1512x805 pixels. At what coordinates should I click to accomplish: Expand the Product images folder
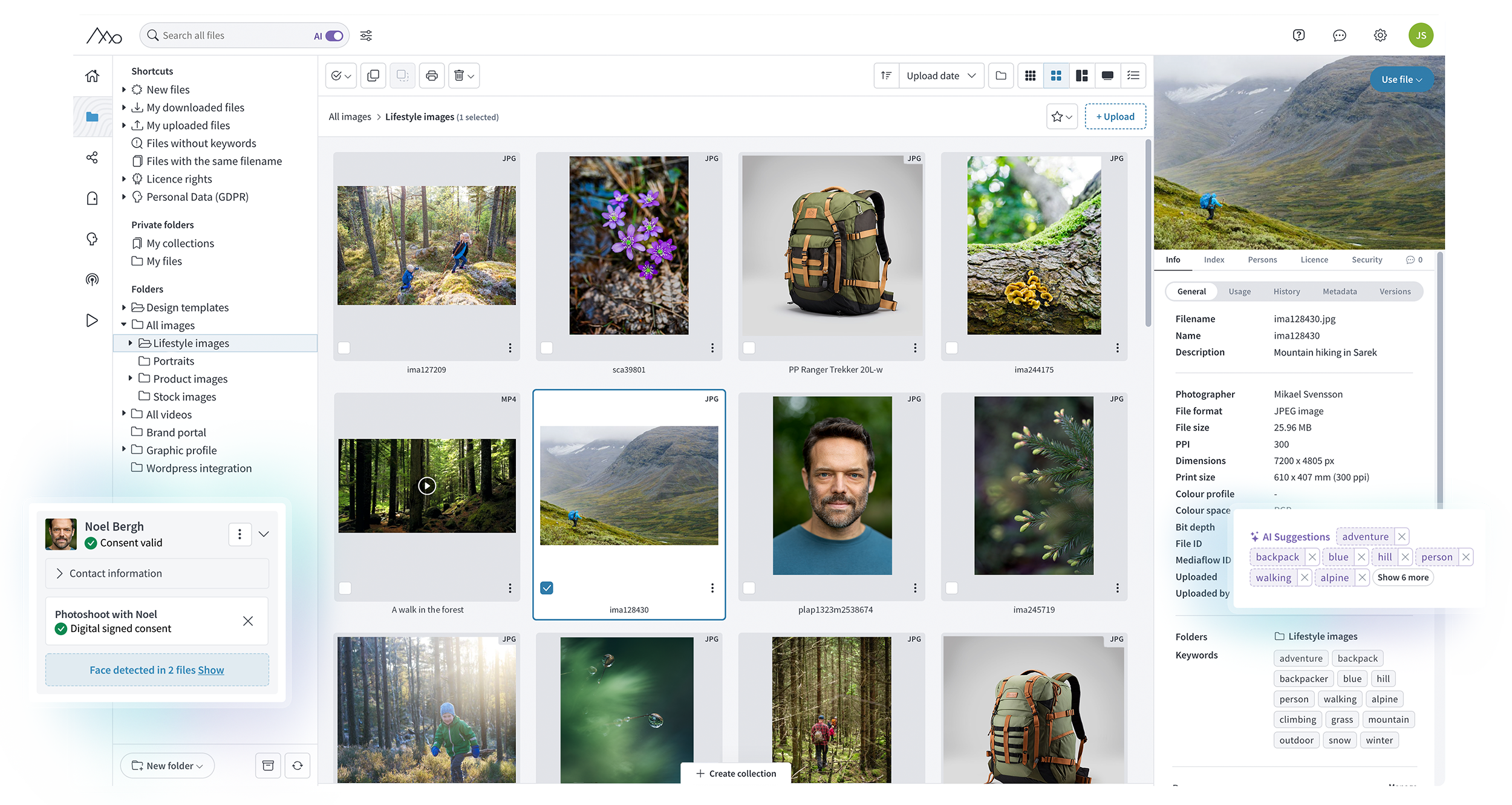coord(130,379)
